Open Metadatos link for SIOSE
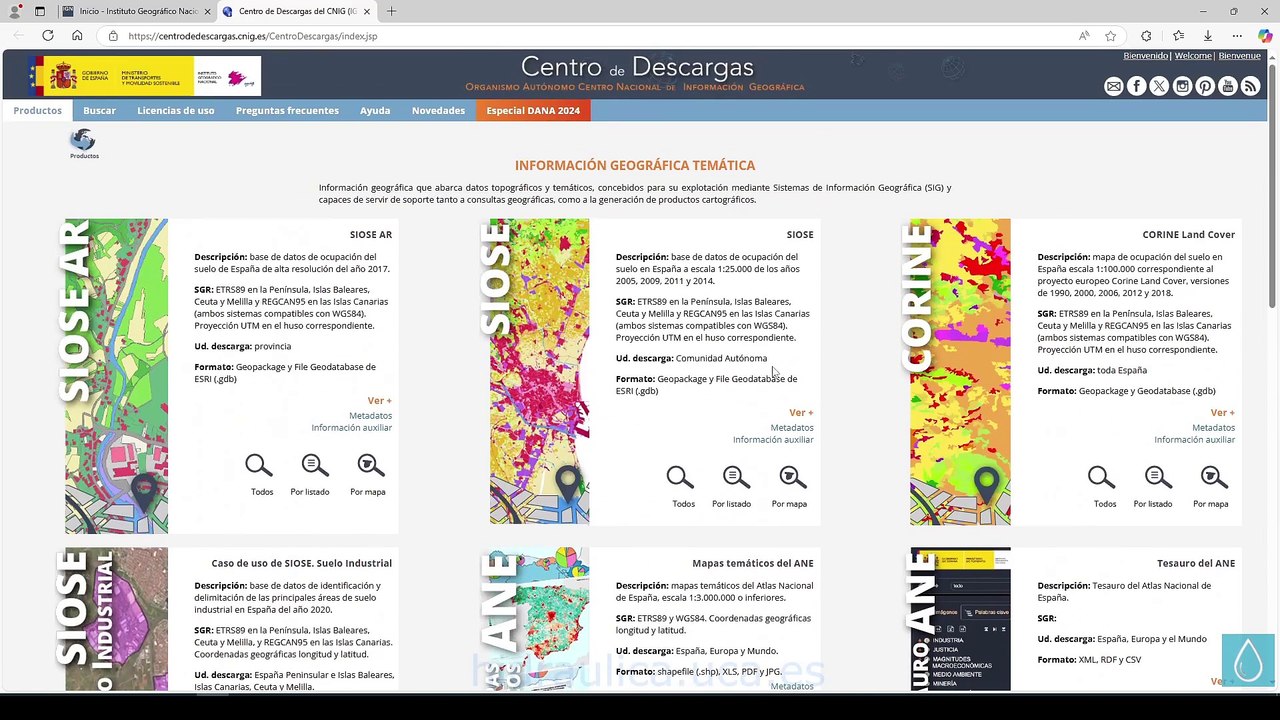This screenshot has width=1280, height=720. click(792, 427)
